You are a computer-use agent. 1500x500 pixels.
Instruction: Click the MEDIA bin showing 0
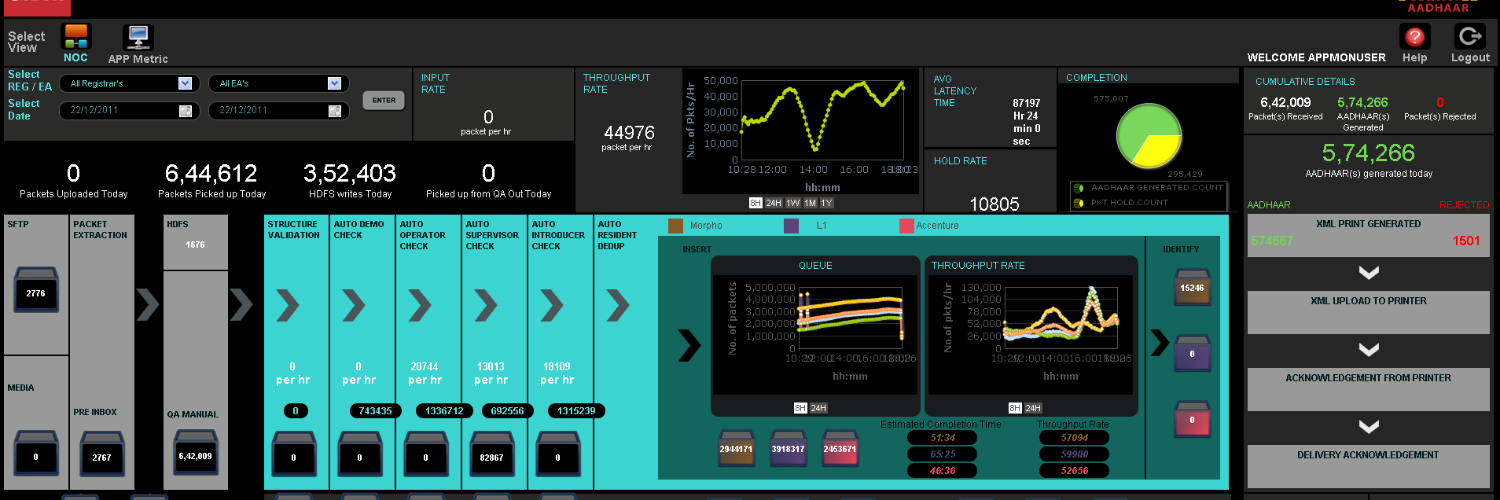35,455
